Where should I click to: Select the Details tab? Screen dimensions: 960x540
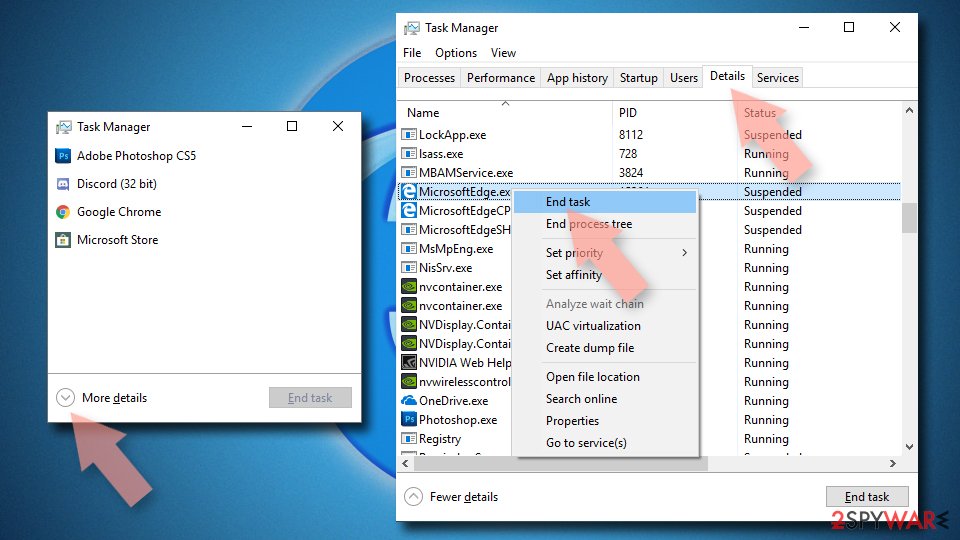point(727,76)
